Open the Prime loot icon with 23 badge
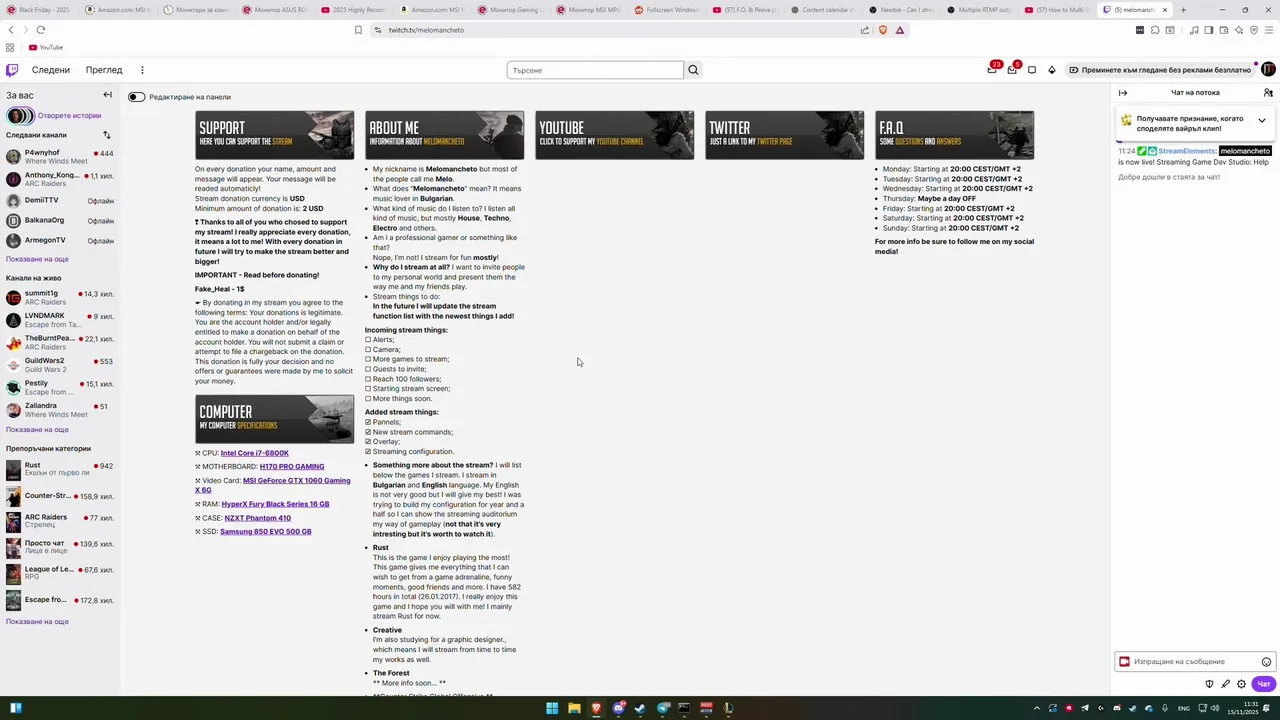The width and height of the screenshot is (1280, 720). 992,69
